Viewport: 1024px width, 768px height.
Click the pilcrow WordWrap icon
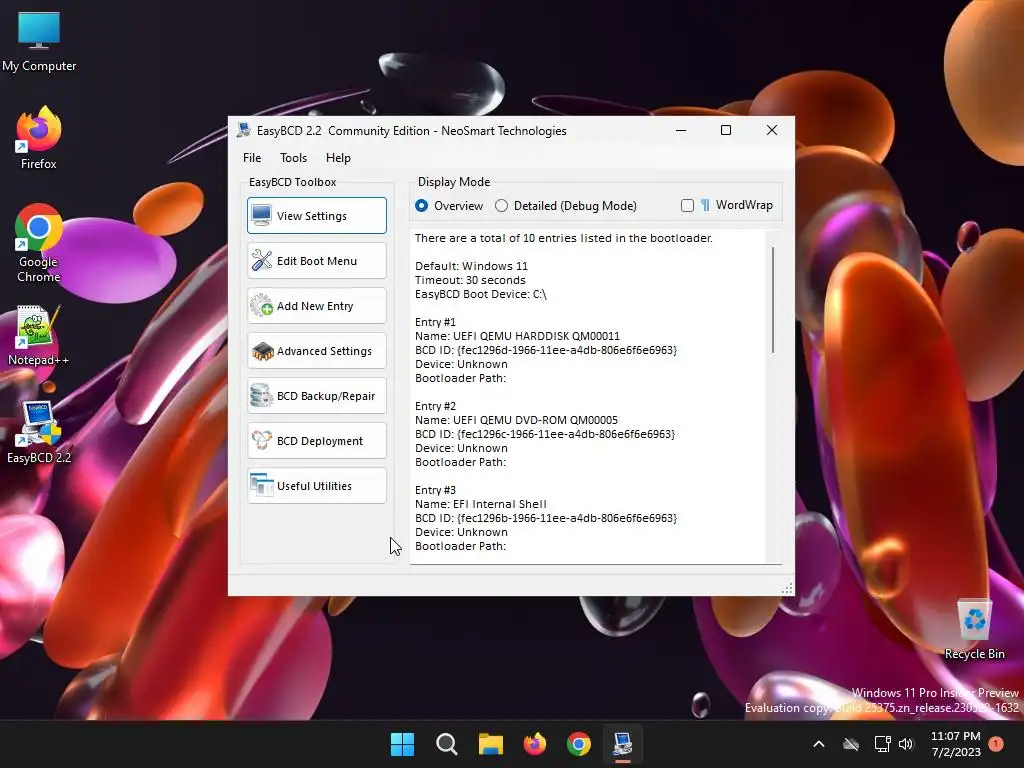(x=705, y=205)
